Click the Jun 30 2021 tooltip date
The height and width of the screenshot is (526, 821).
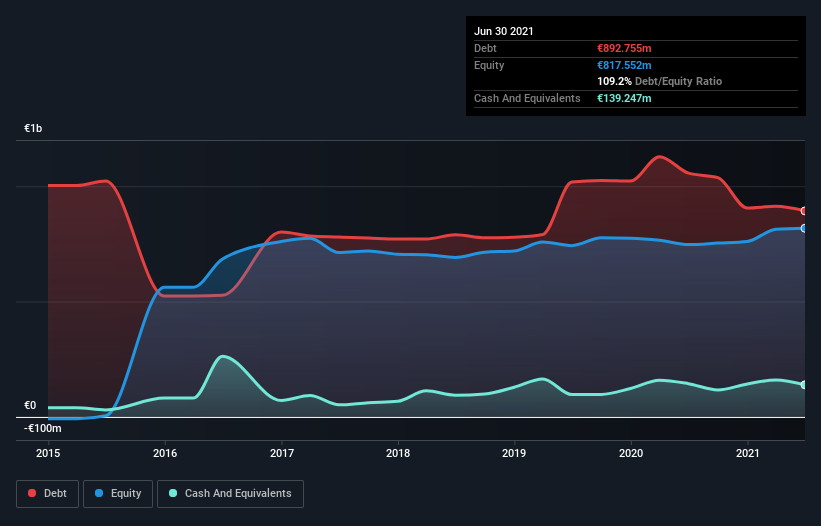(504, 31)
